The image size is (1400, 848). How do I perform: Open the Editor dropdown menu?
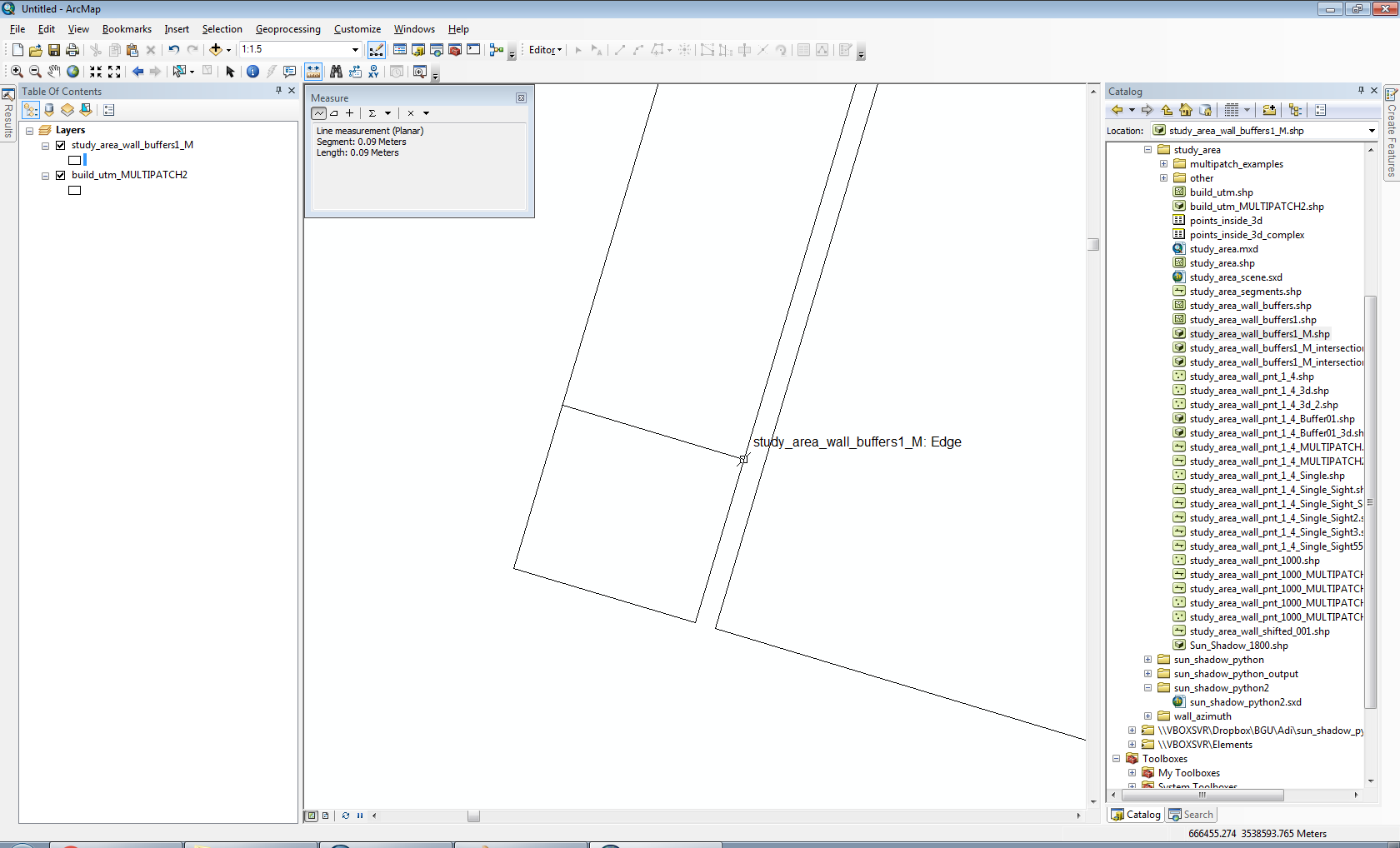coord(546,50)
